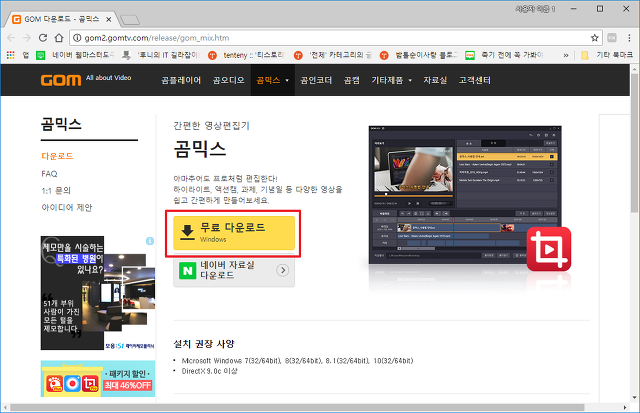Open 아이디어 제안 in the sidebar
The image size is (640, 413).
point(67,207)
